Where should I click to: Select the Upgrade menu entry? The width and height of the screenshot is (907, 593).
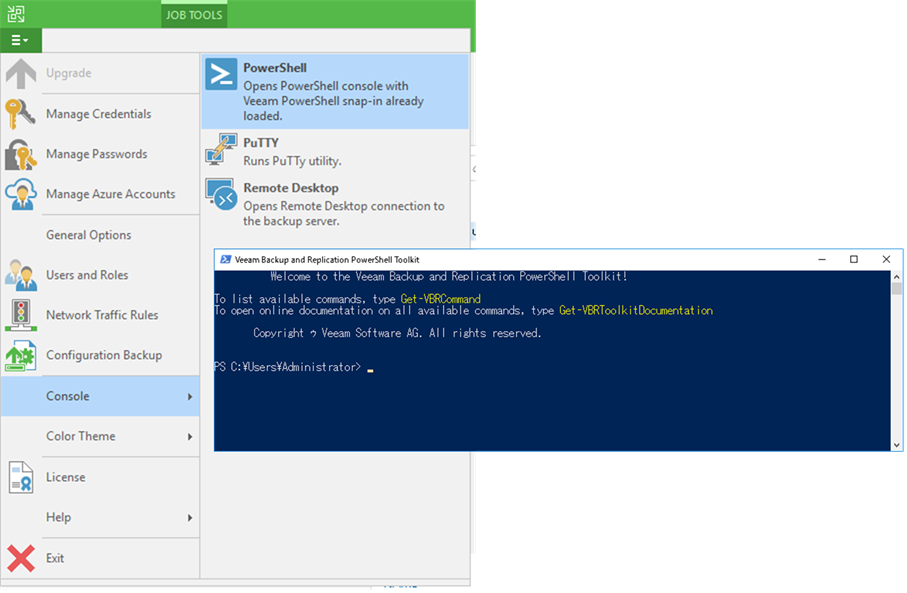(100, 73)
